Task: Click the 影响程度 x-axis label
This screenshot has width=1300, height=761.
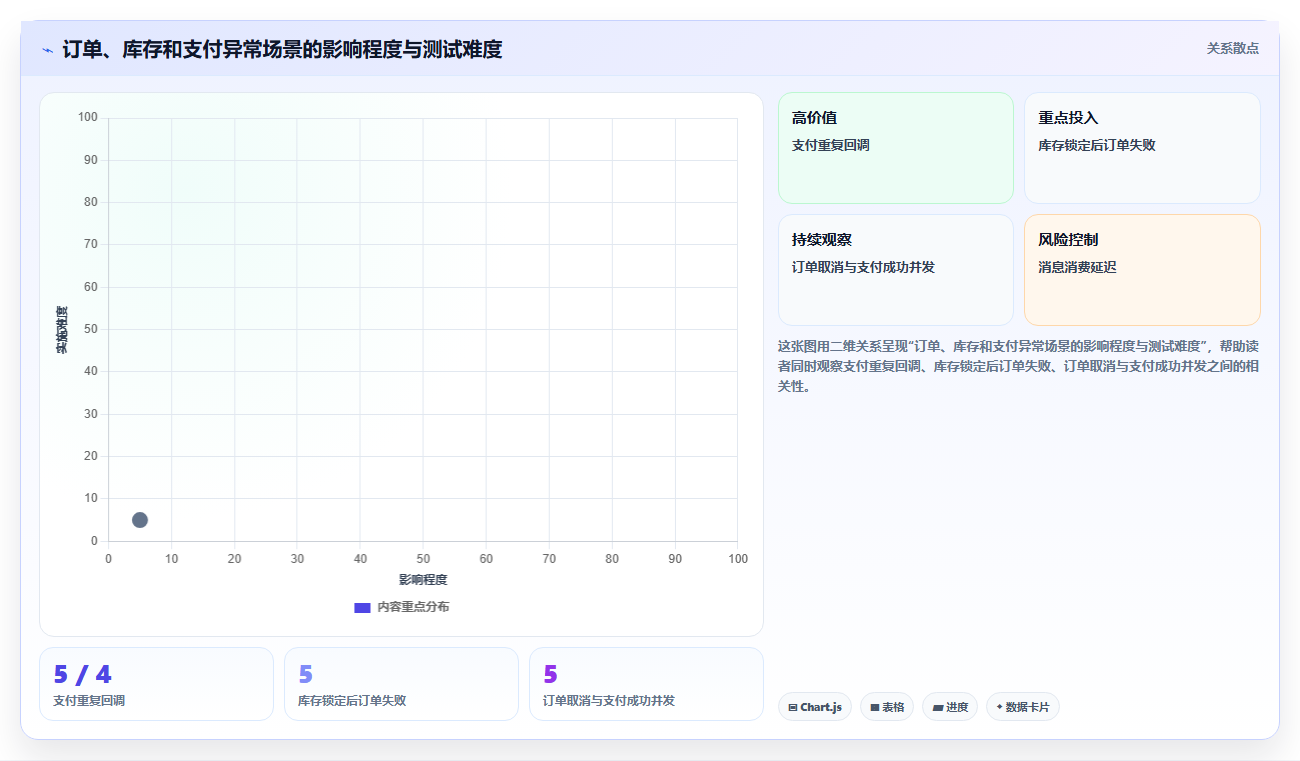Action: pyautogui.click(x=423, y=580)
